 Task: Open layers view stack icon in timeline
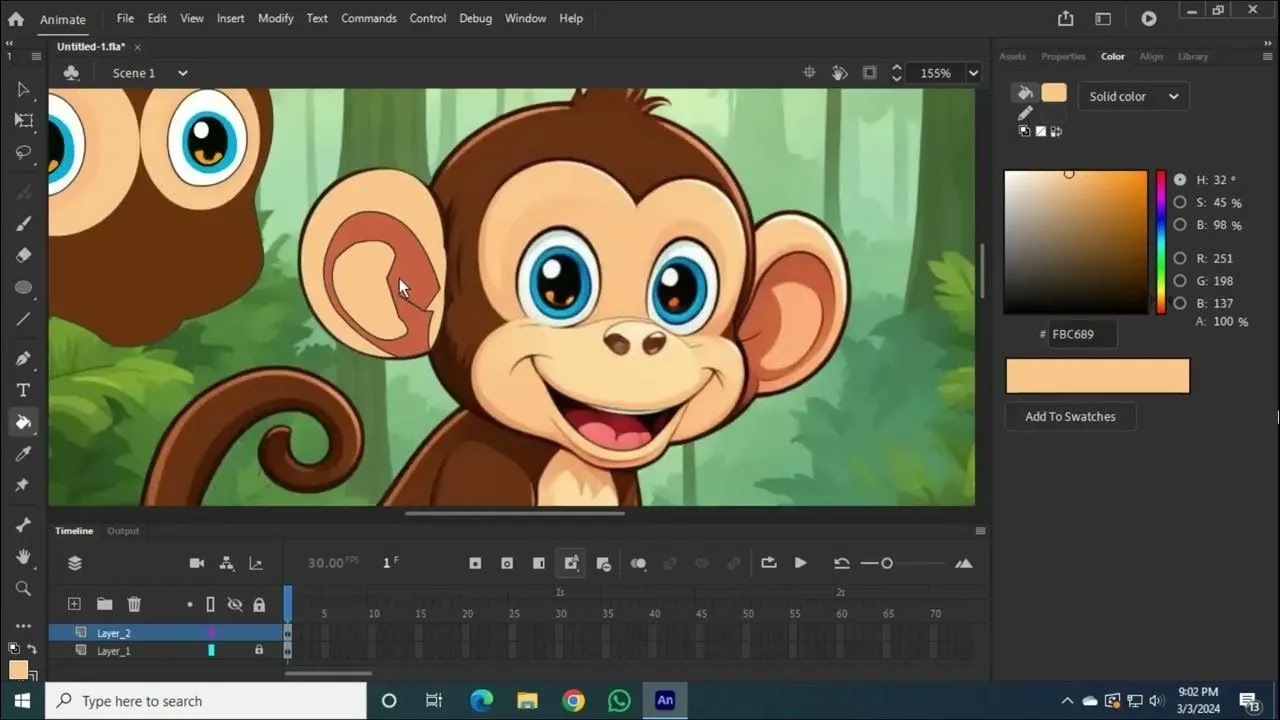(75, 564)
